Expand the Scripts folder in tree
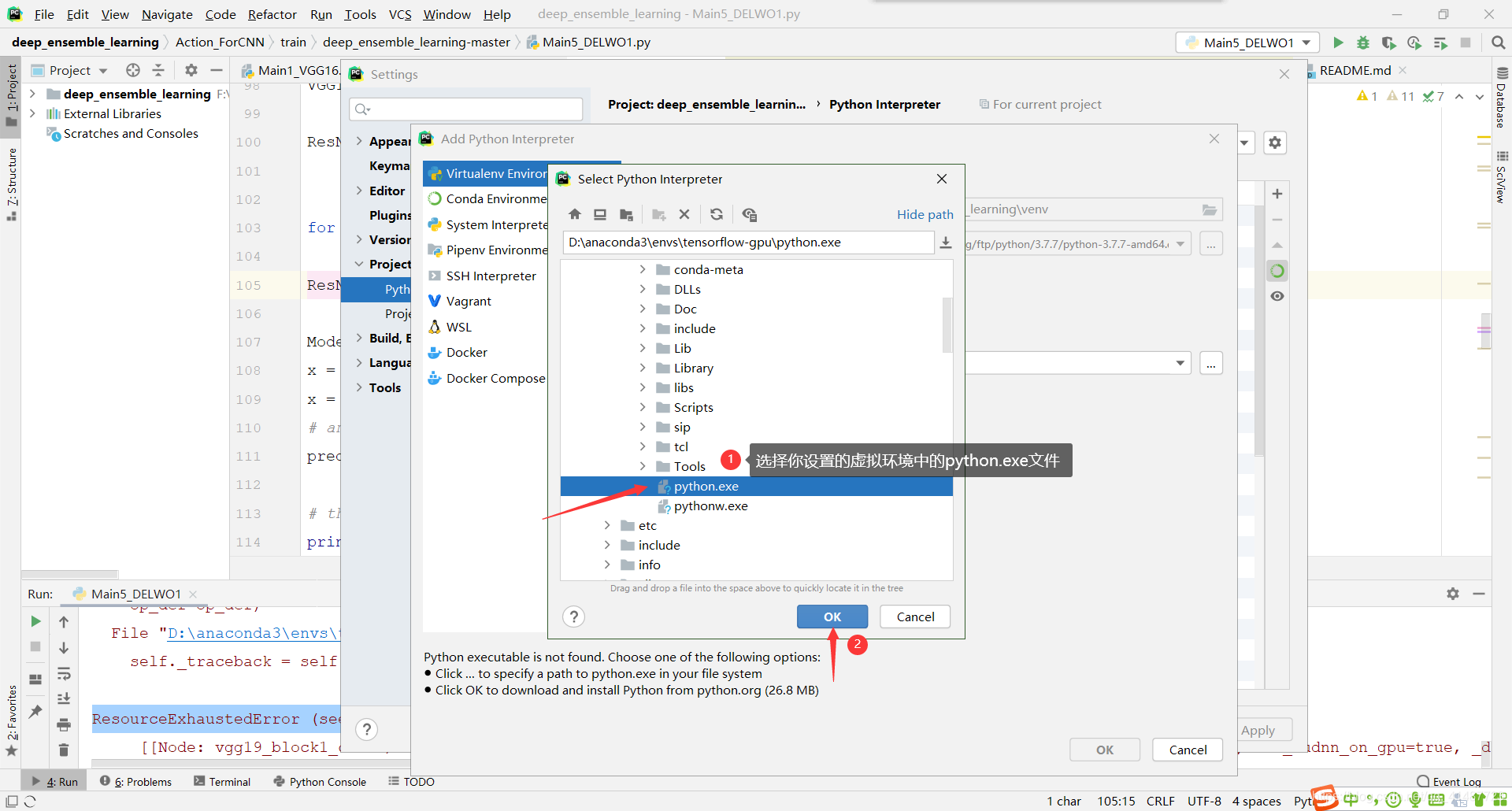The height and width of the screenshot is (811, 1512). coord(643,407)
